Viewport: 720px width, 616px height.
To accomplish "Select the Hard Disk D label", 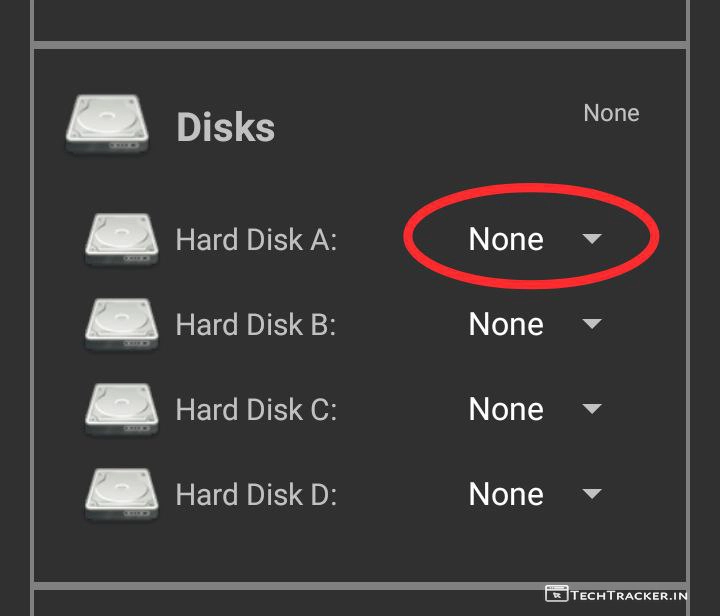I will 256,495.
